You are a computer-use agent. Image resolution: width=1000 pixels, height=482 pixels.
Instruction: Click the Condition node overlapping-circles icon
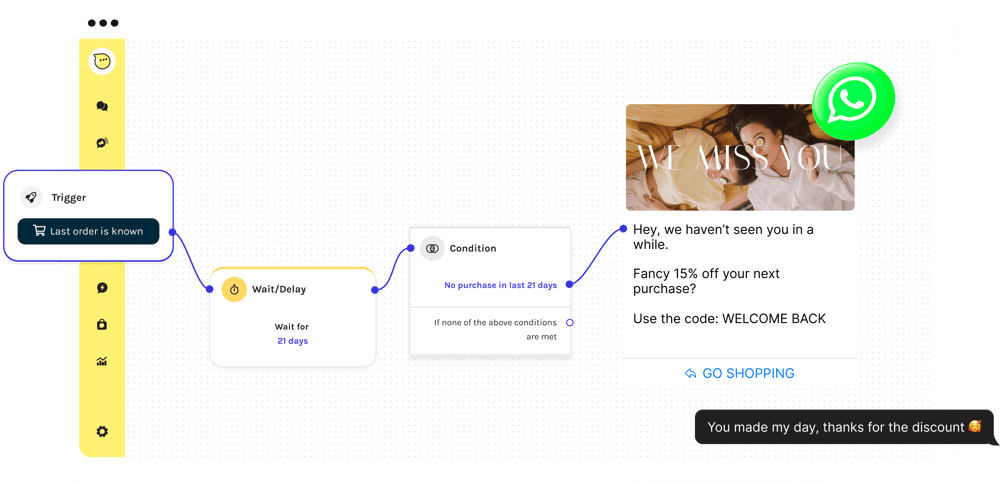point(432,248)
